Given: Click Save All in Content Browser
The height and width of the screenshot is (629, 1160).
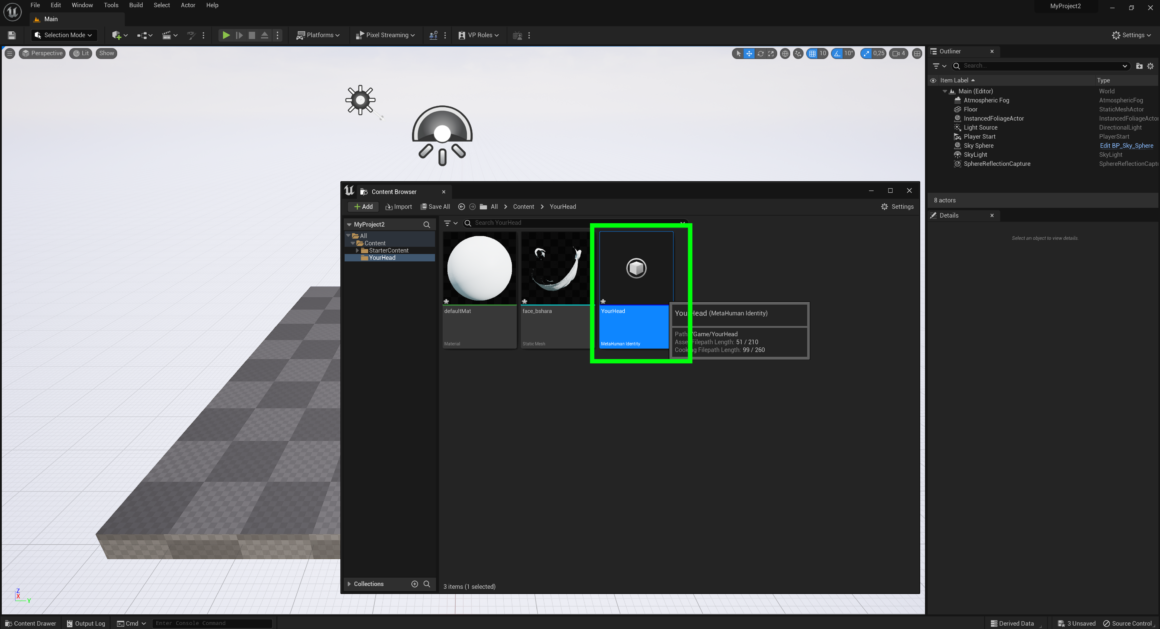Looking at the screenshot, I should pos(435,206).
